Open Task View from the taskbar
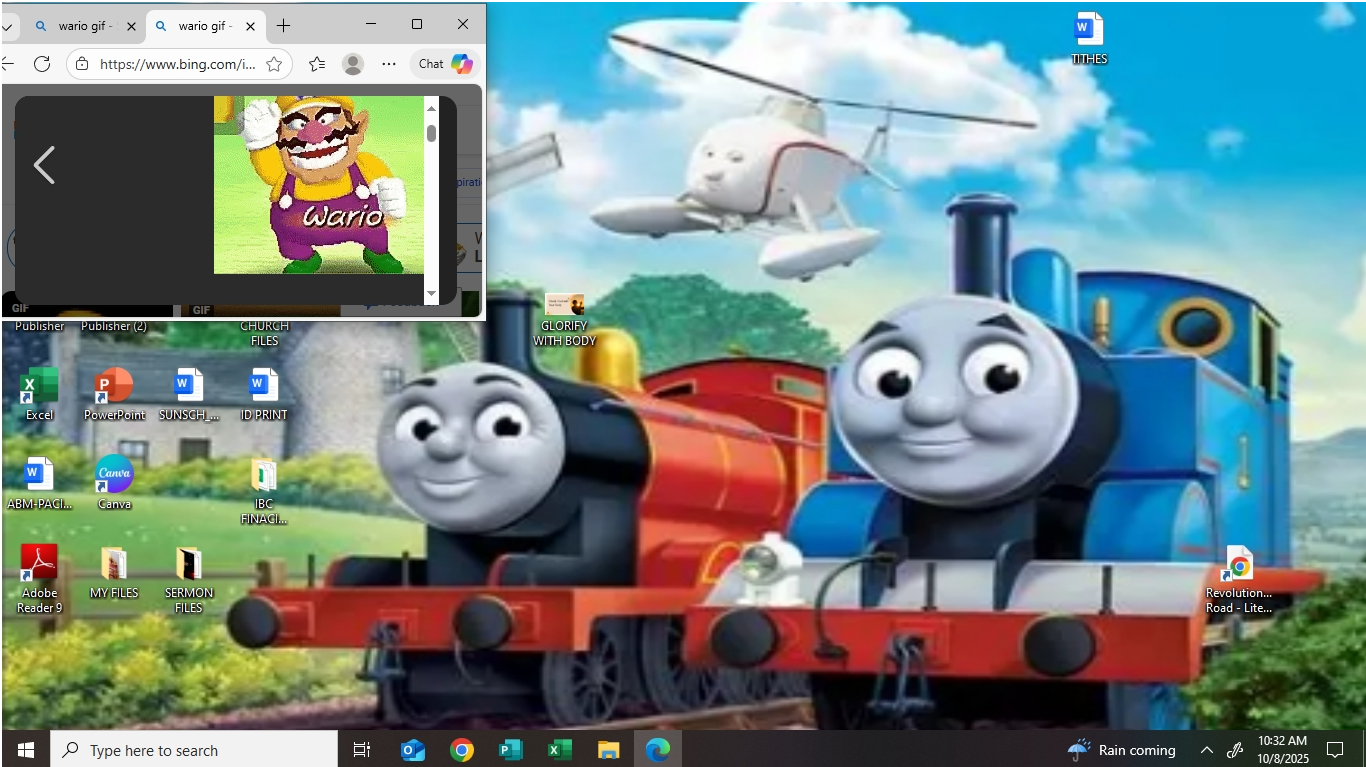The image size is (1366, 767). [362, 750]
